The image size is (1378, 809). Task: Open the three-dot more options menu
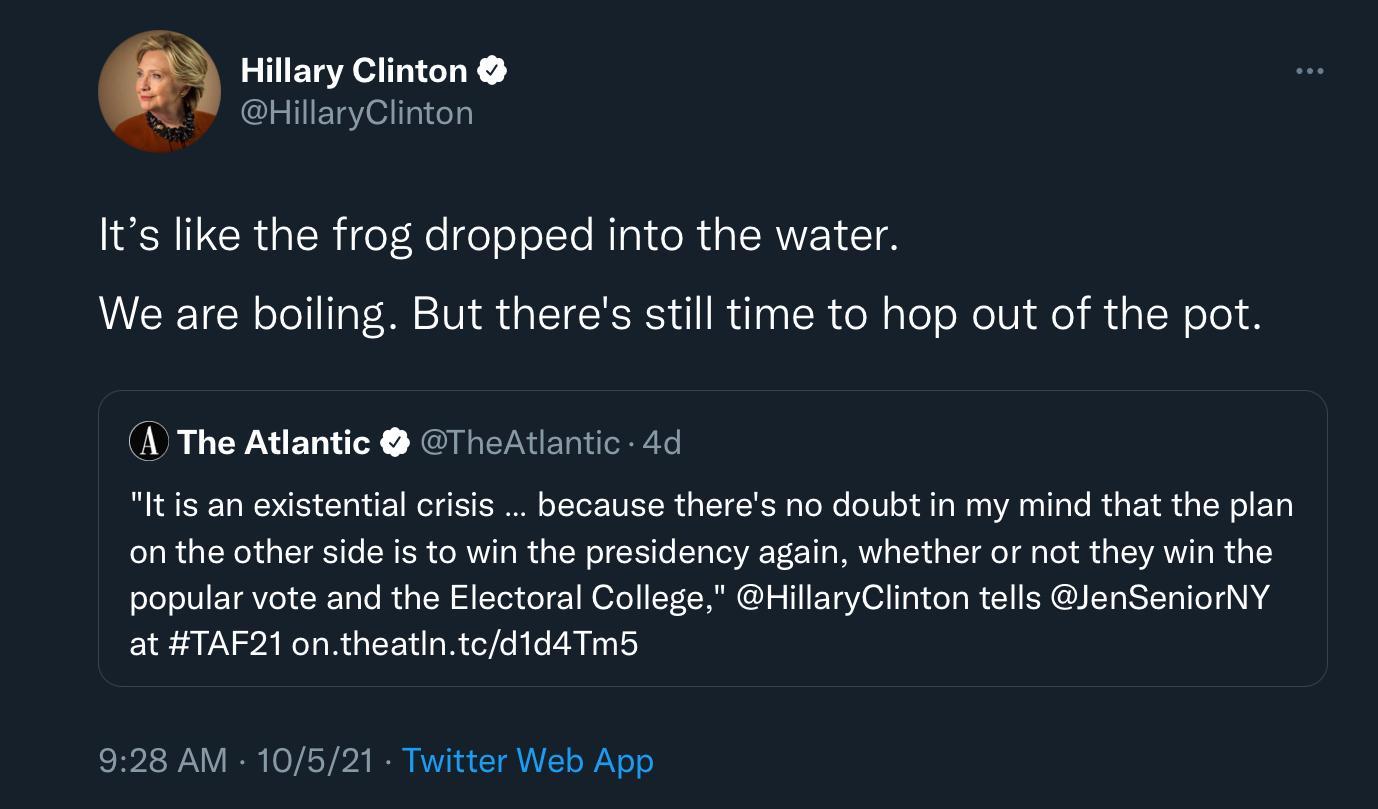(1309, 71)
